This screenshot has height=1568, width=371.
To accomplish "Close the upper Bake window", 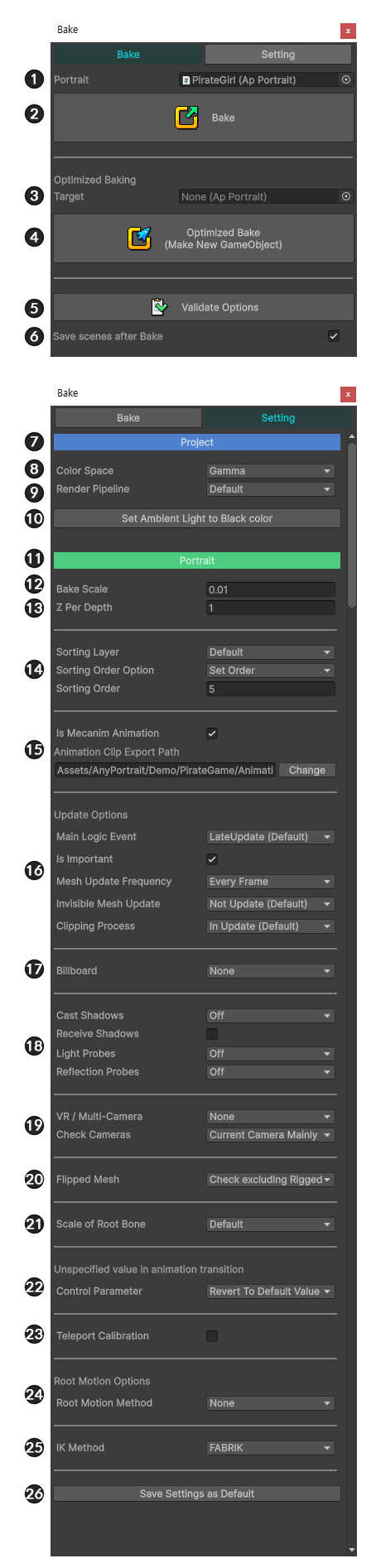I will (x=348, y=31).
